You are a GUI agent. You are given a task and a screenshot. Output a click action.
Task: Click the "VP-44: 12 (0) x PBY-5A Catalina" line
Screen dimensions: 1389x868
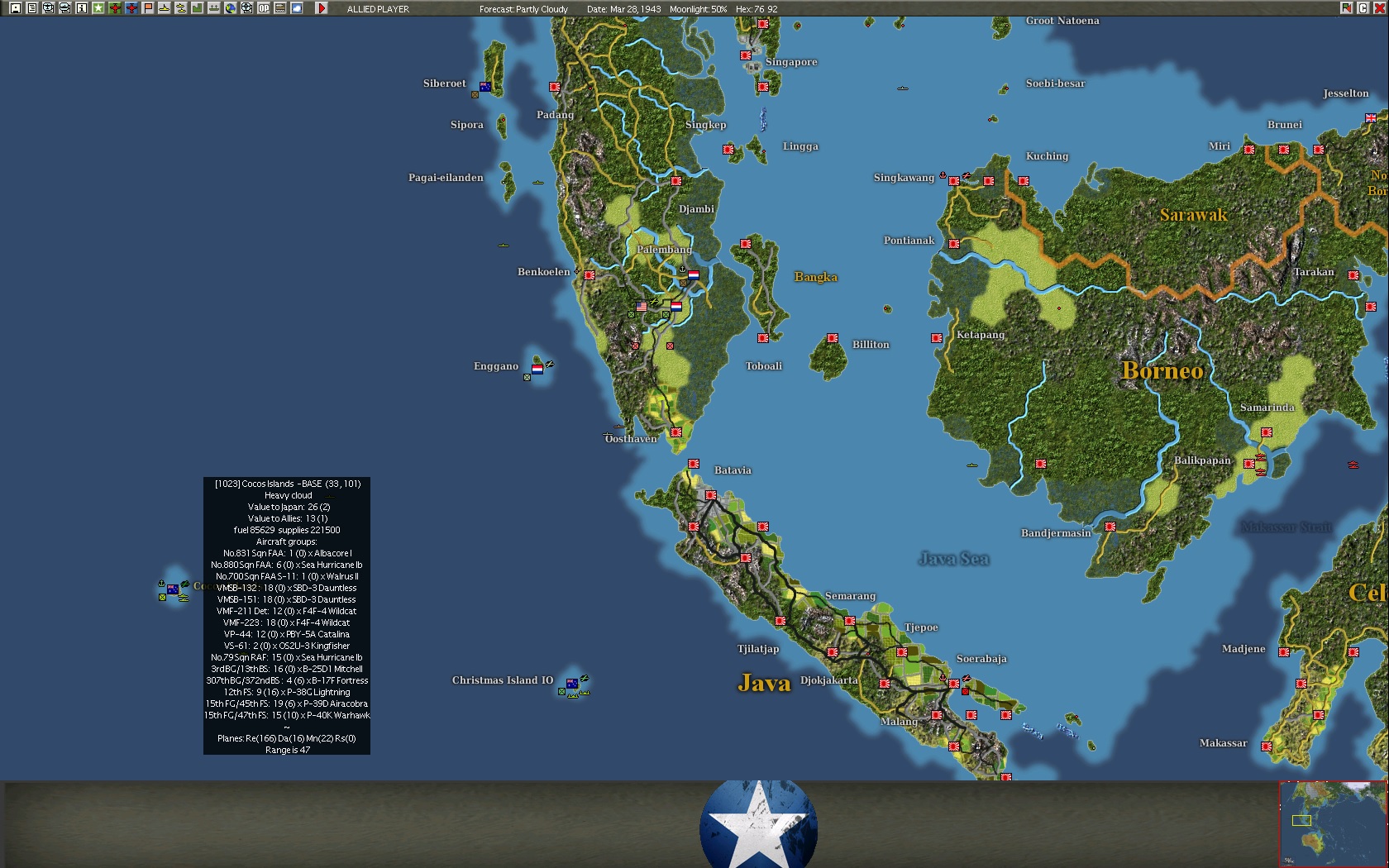pyautogui.click(x=287, y=634)
